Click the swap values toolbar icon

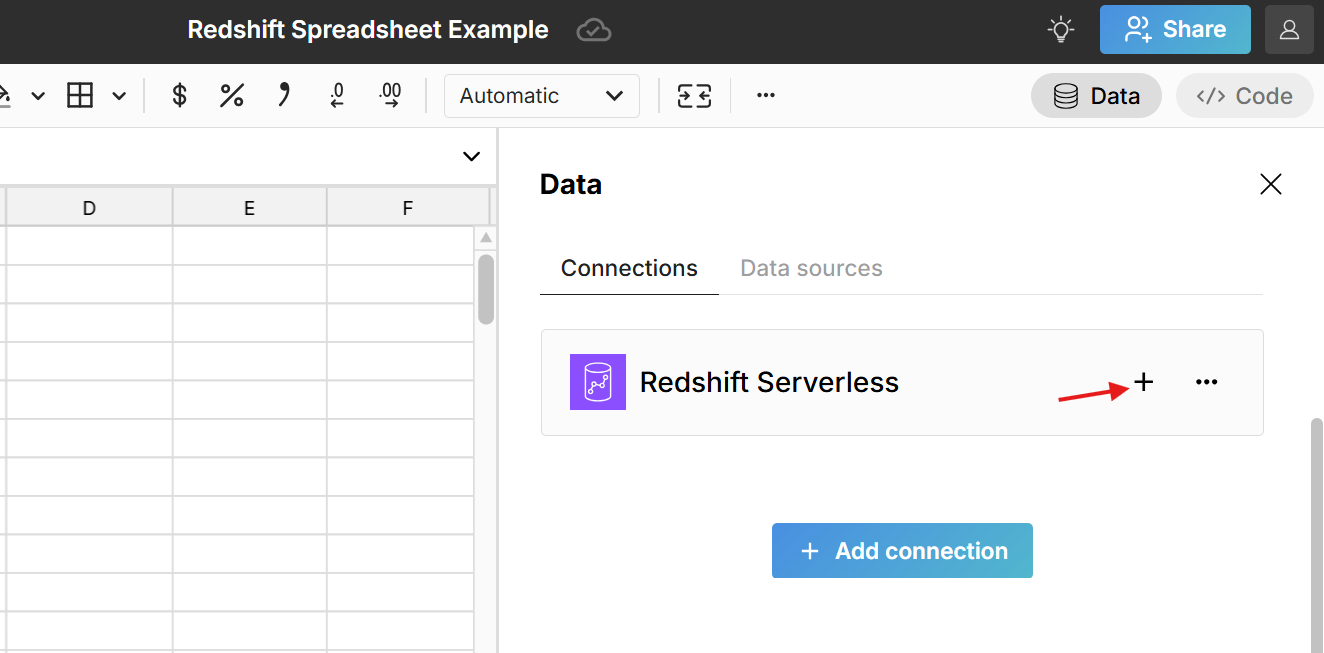click(x=694, y=95)
